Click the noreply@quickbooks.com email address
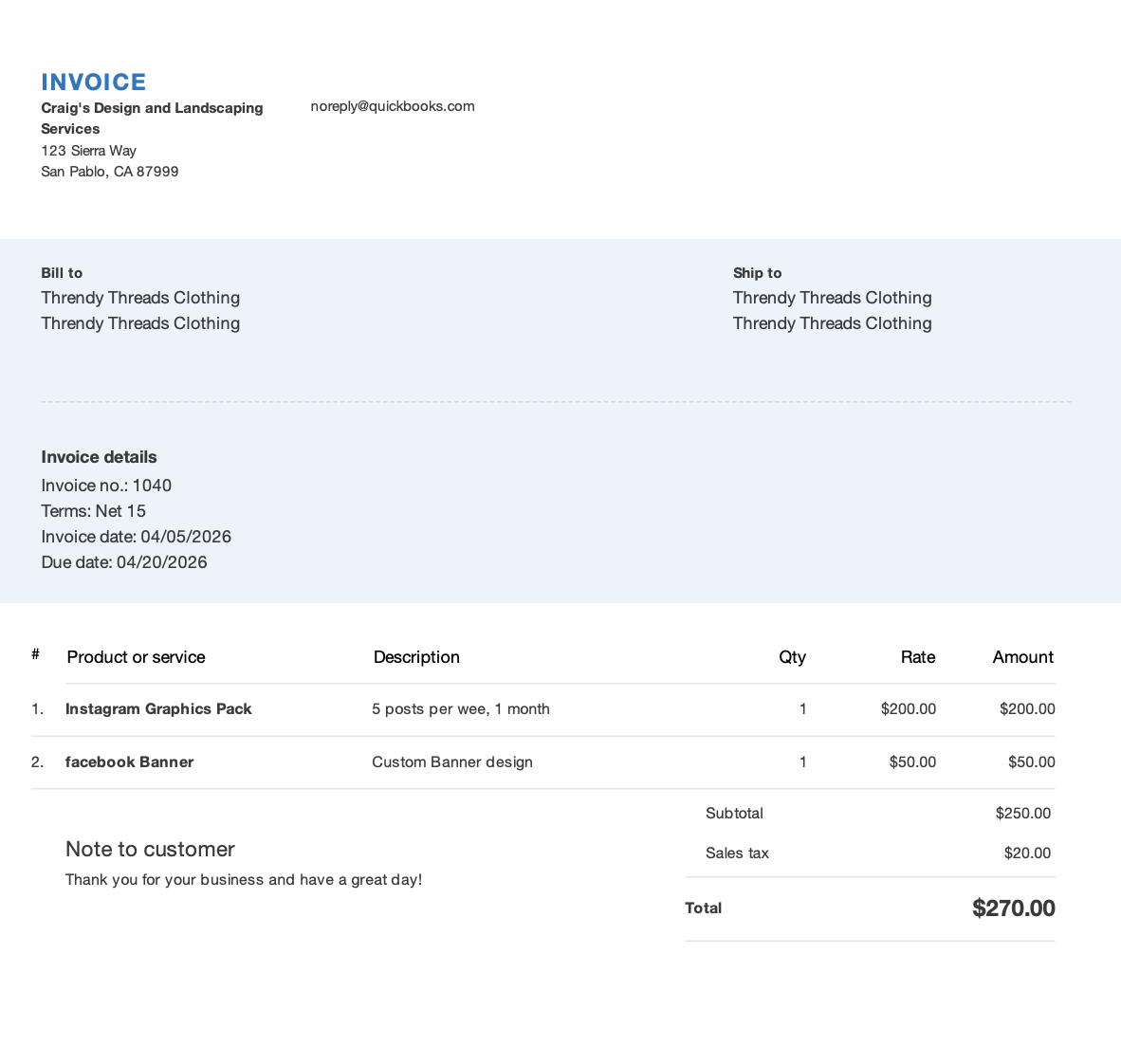Viewport: 1121px width, 1064px height. (x=393, y=106)
